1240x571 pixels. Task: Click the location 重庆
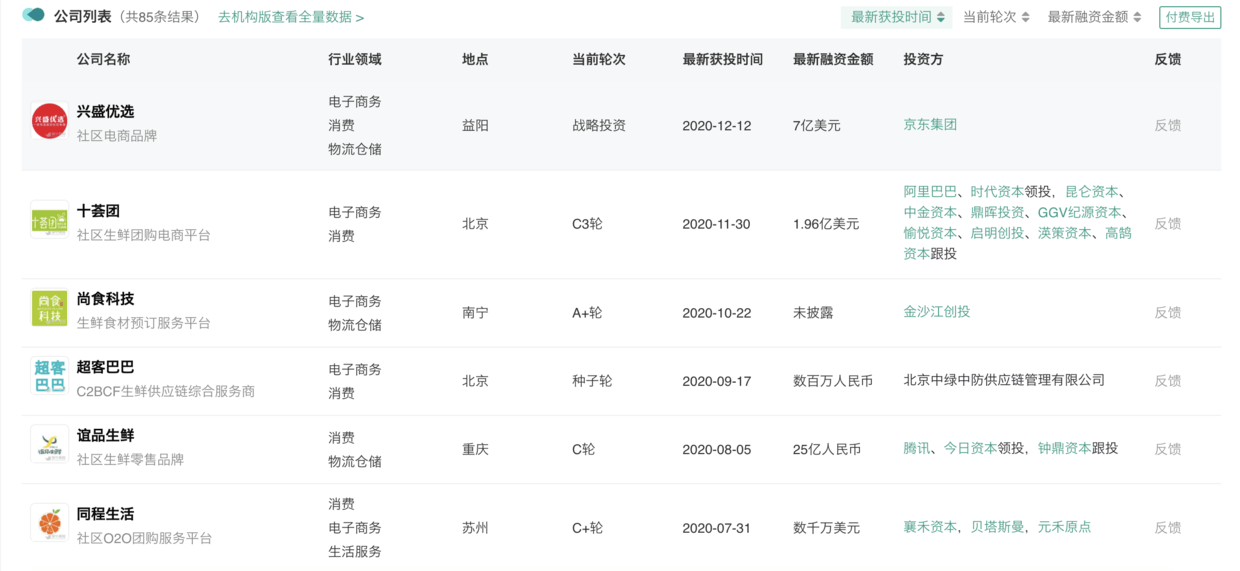tap(475, 450)
